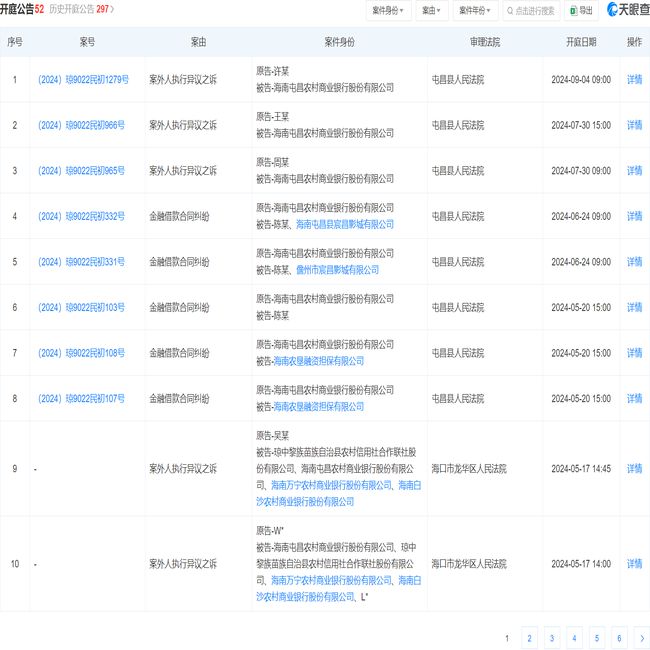Open 海南屯昌县宸昌影城有限公司 company link
650x650 pixels.
pos(344,225)
